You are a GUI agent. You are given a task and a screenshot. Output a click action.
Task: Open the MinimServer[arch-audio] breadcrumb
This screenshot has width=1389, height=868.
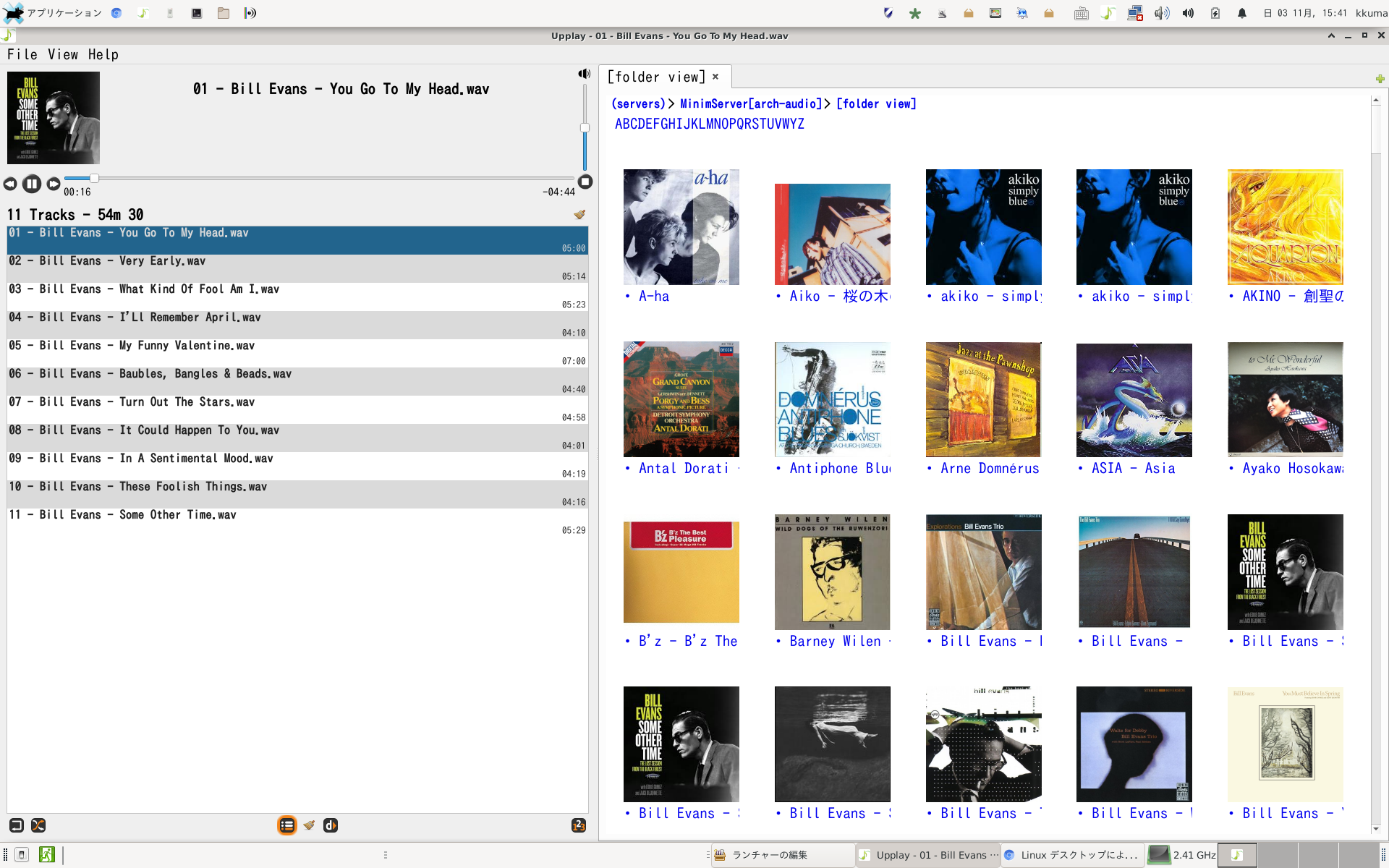point(751,104)
